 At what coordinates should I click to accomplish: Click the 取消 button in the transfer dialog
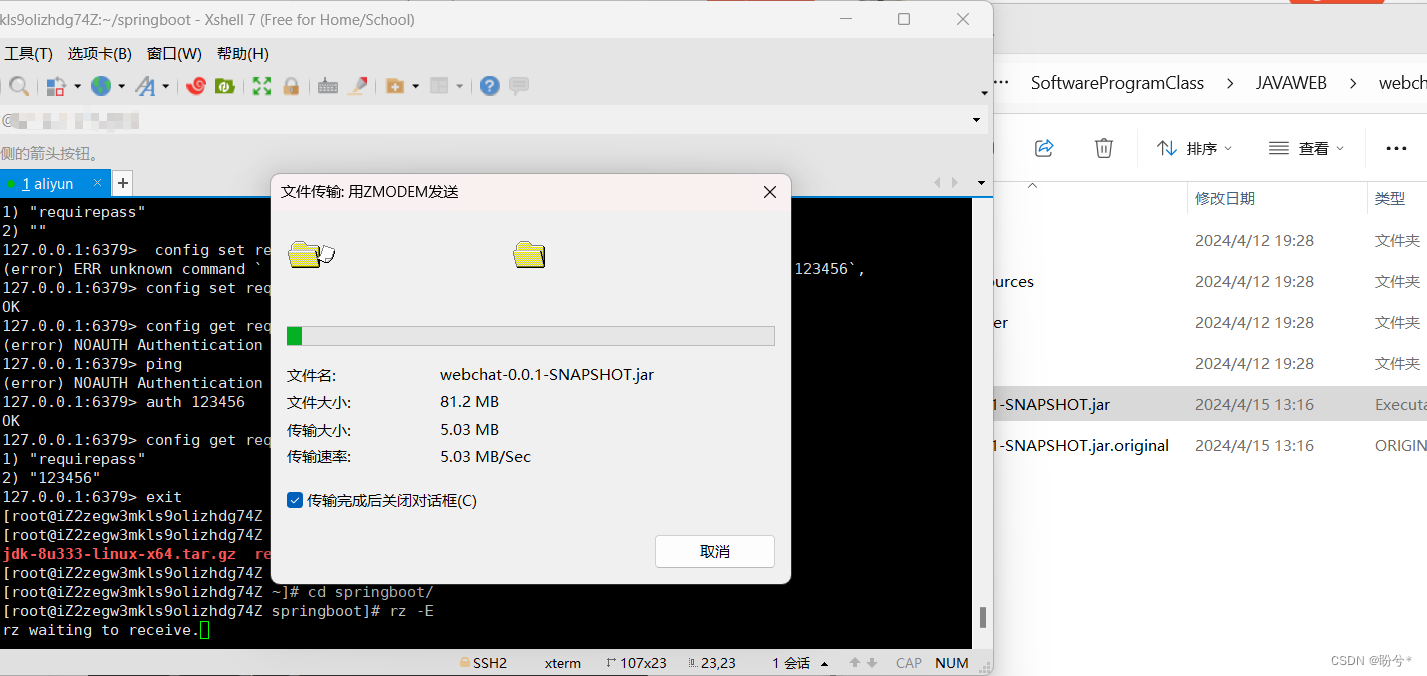(x=715, y=552)
